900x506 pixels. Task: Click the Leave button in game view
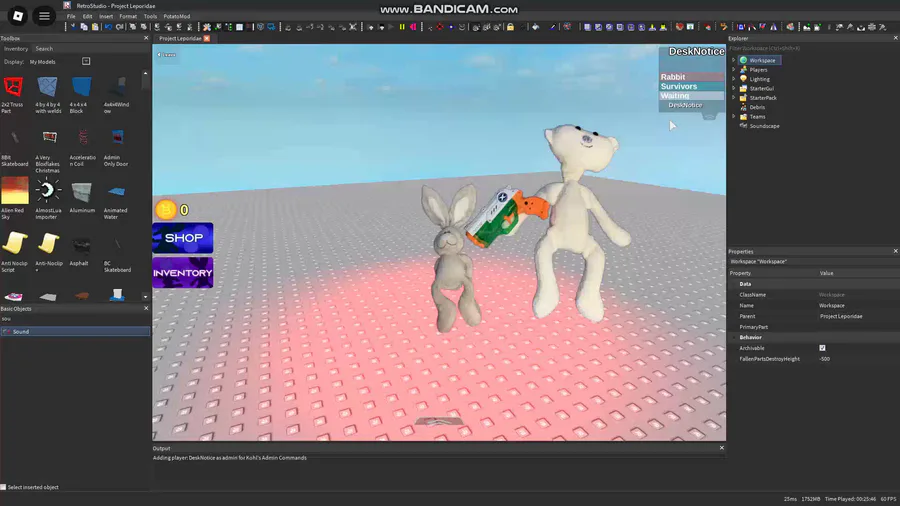click(x=167, y=55)
